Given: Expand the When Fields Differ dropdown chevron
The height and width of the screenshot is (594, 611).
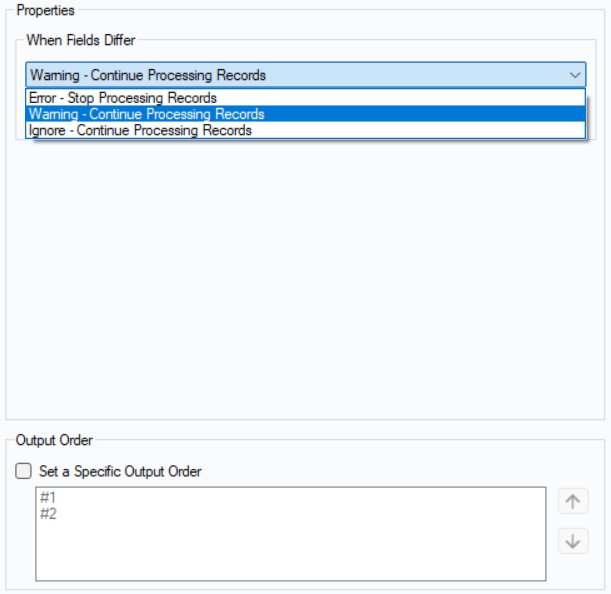Looking at the screenshot, I should (x=574, y=75).
